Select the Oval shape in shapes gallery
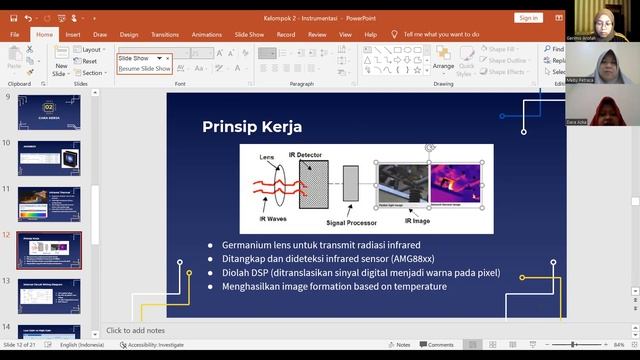The width and height of the screenshot is (640, 360). pos(407,50)
